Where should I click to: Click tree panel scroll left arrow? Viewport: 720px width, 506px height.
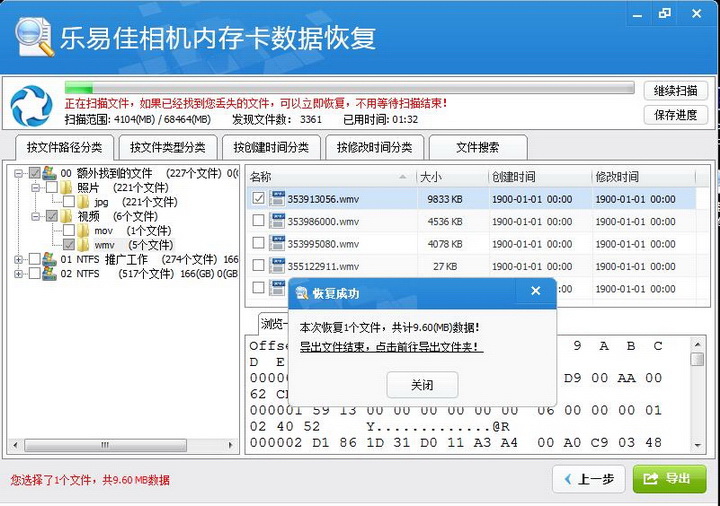point(16,445)
